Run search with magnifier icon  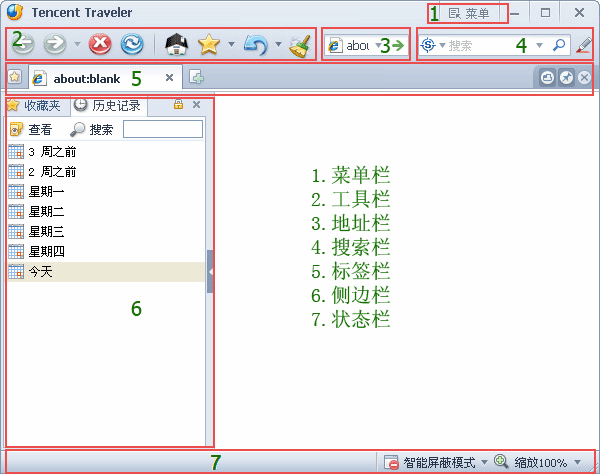(x=559, y=45)
